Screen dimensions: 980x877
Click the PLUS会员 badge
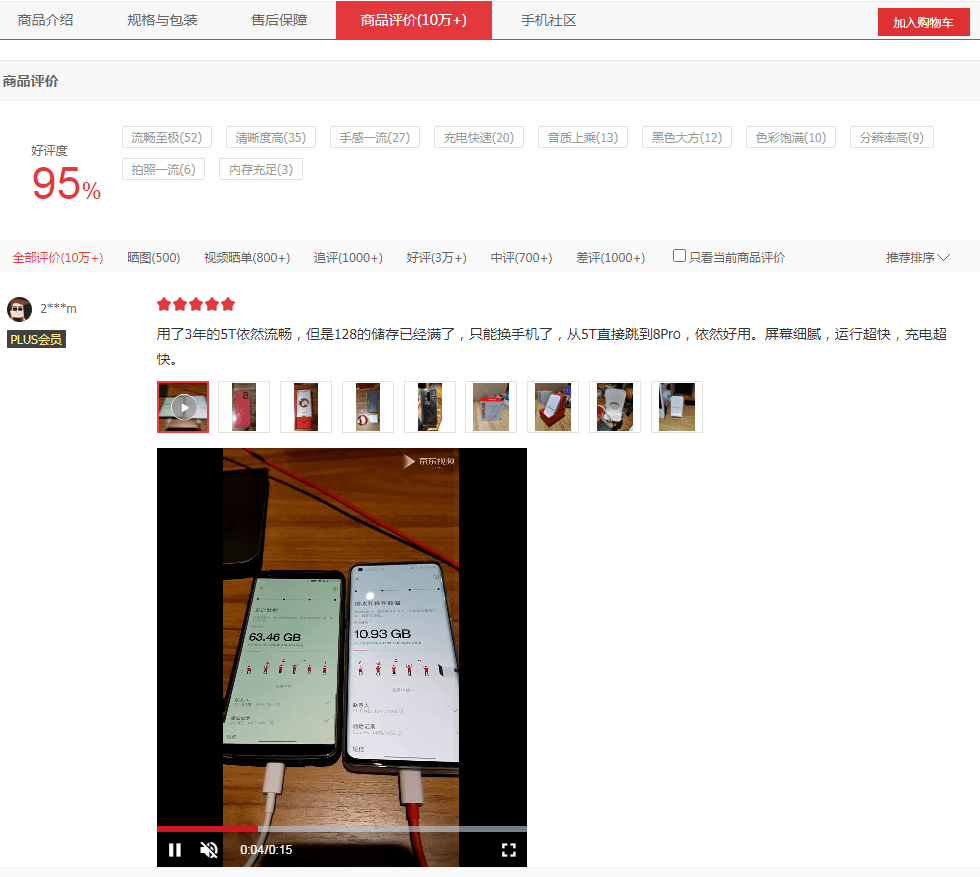(x=36, y=339)
